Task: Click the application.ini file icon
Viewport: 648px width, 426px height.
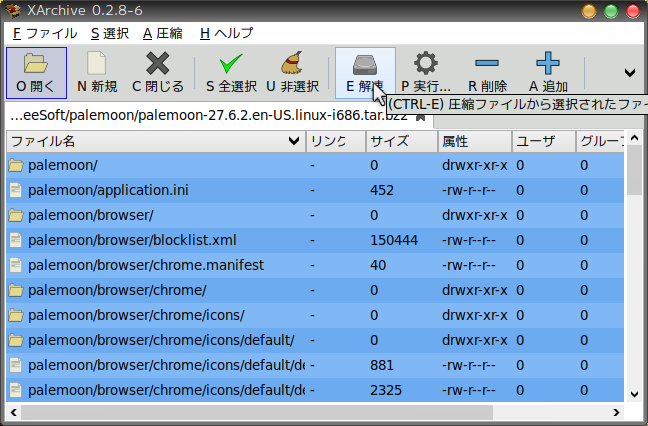Action: (x=16, y=190)
